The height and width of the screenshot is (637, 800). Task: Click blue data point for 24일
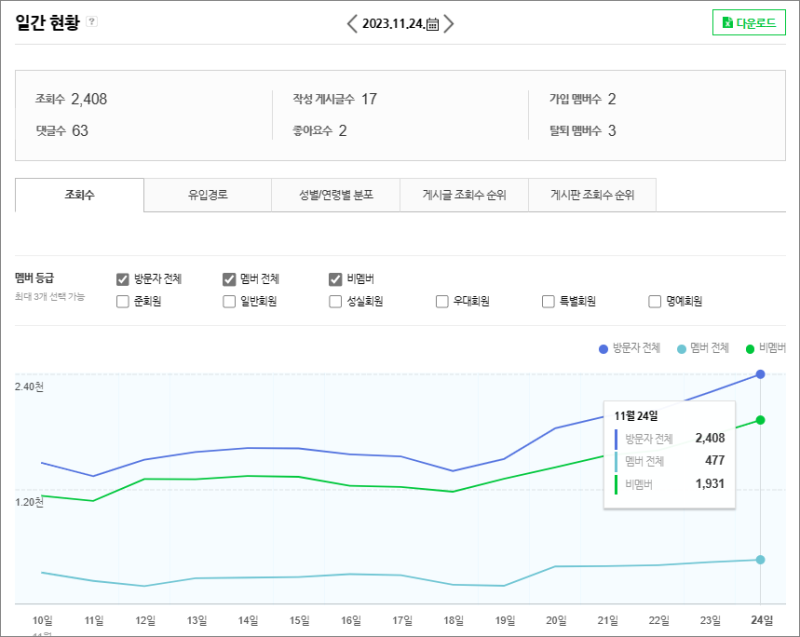click(x=760, y=374)
